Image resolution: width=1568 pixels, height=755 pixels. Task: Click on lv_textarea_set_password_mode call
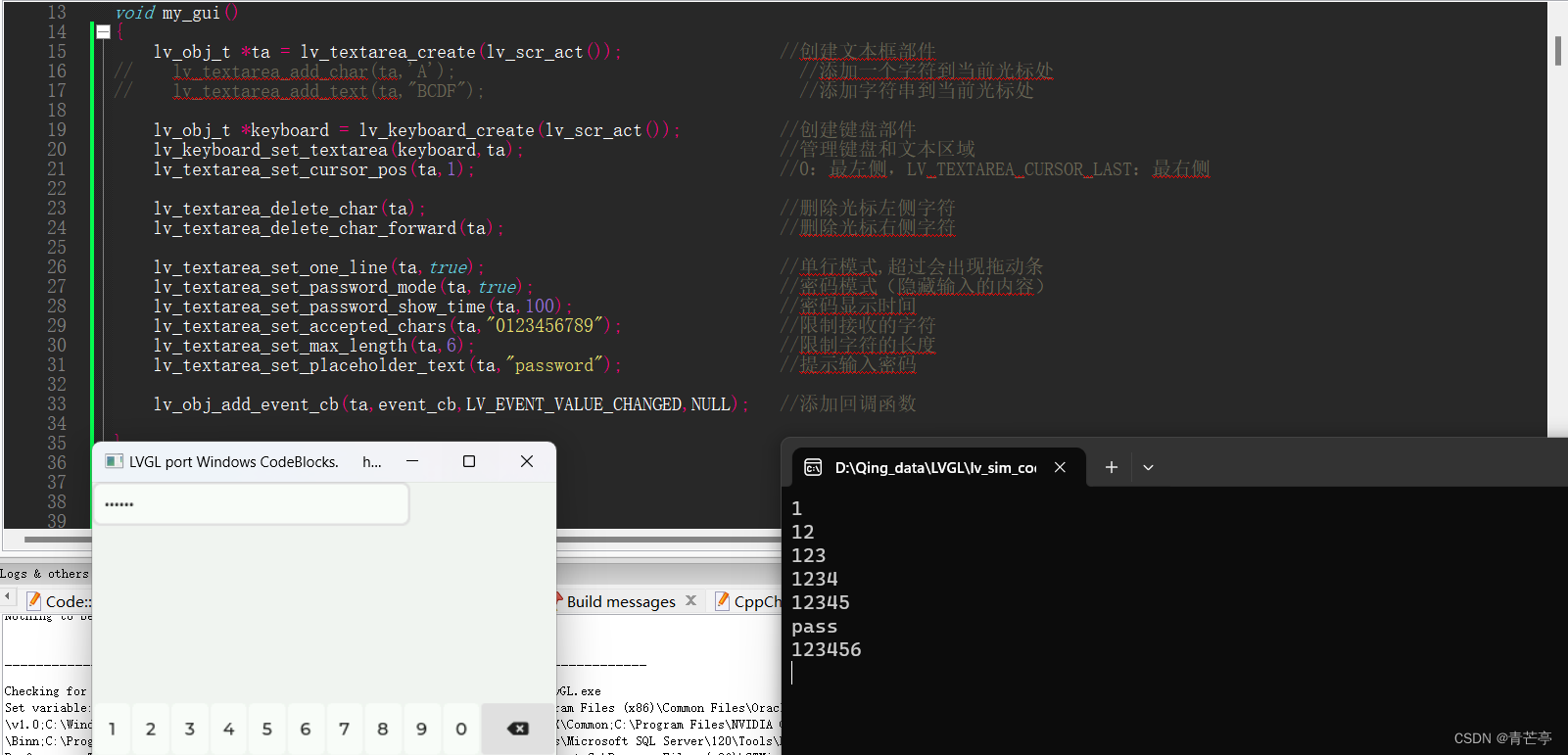point(295,287)
